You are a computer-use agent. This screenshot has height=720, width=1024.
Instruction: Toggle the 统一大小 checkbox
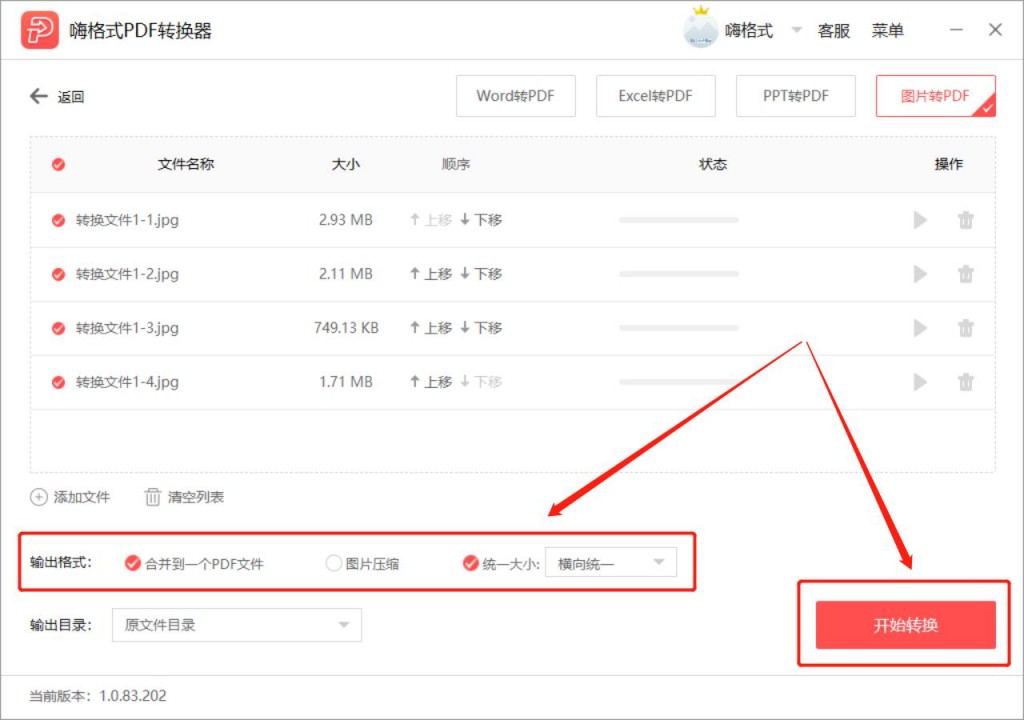(469, 563)
